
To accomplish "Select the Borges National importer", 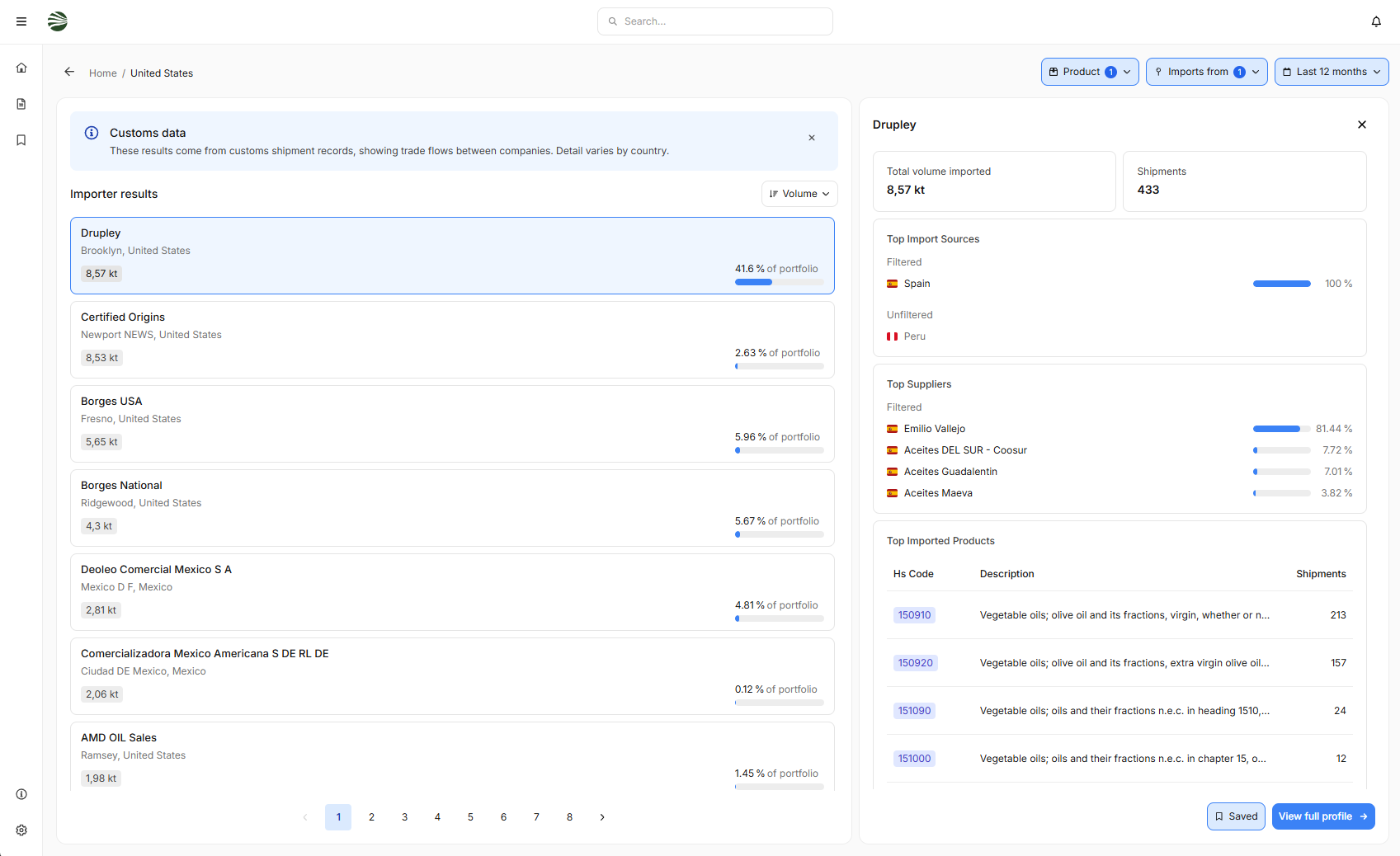I will 452,508.
